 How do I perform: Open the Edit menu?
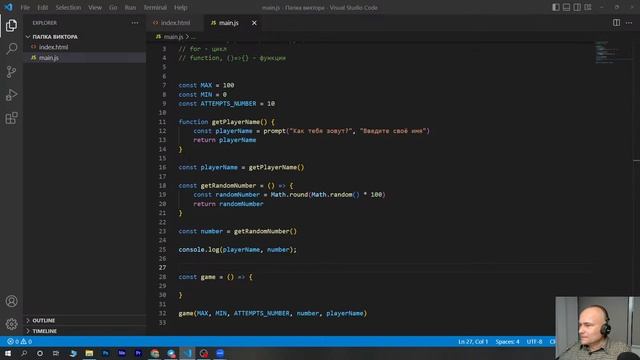[42, 7]
